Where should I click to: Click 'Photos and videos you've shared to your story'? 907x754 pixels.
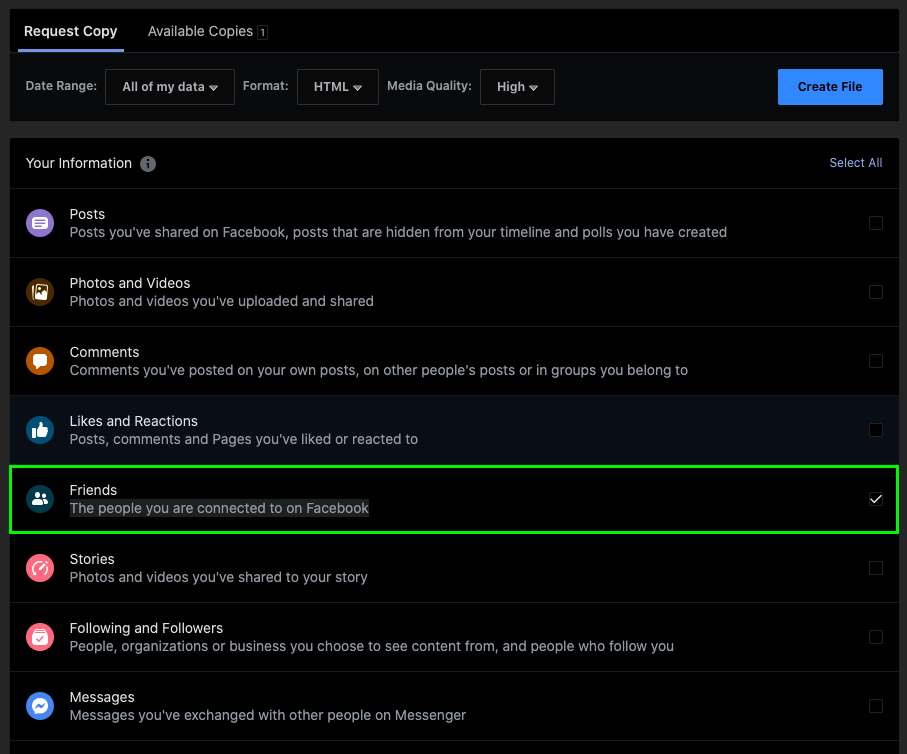[219, 577]
